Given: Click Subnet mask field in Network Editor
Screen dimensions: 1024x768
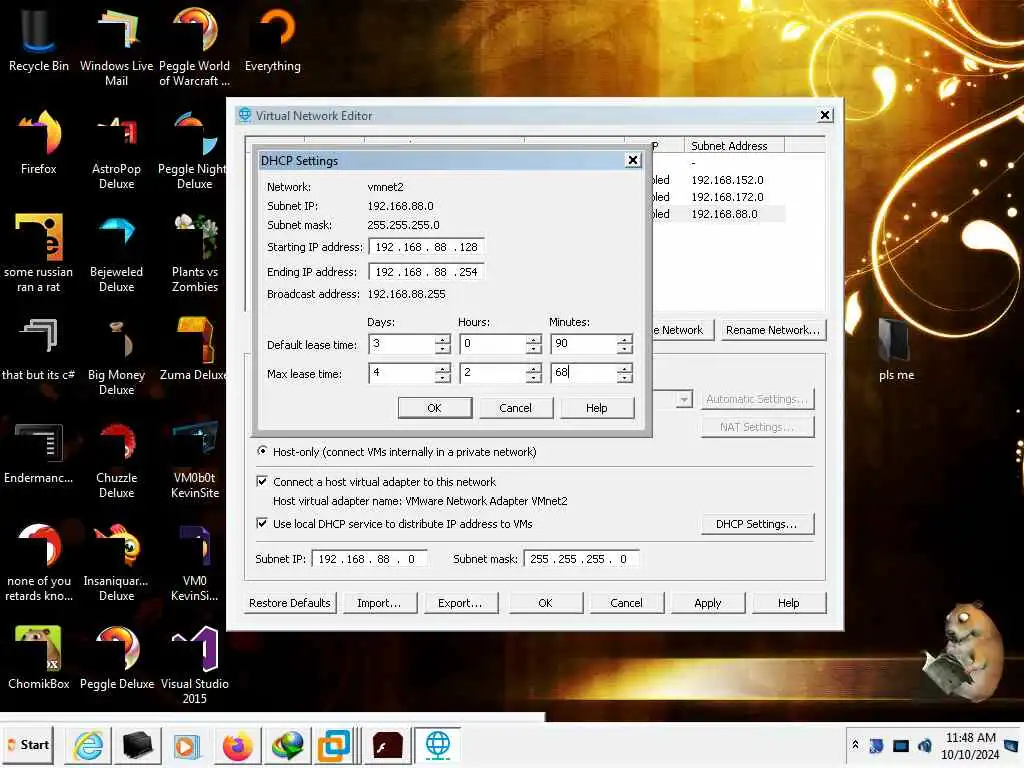Looking at the screenshot, I should coord(581,559).
